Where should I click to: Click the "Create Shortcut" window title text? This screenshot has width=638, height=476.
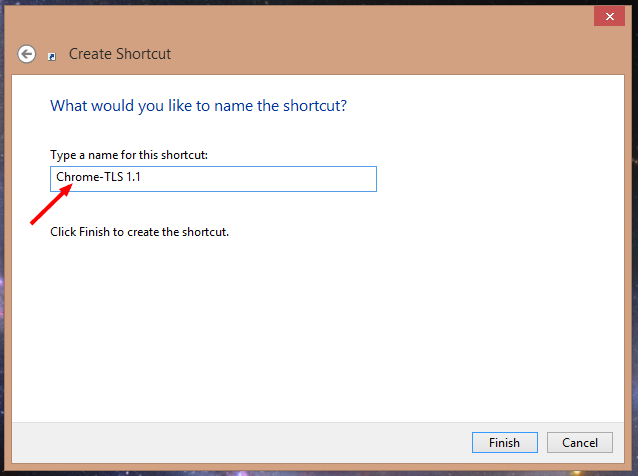120,54
